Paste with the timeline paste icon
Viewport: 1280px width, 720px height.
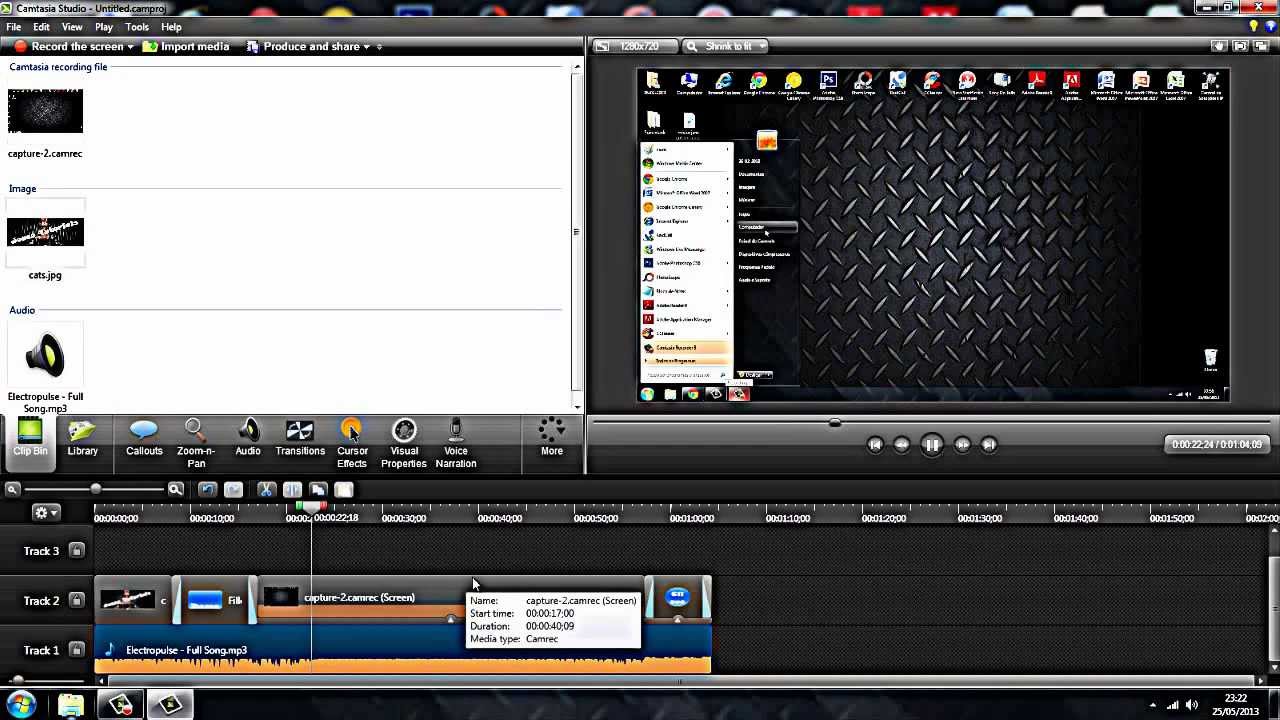click(x=344, y=490)
